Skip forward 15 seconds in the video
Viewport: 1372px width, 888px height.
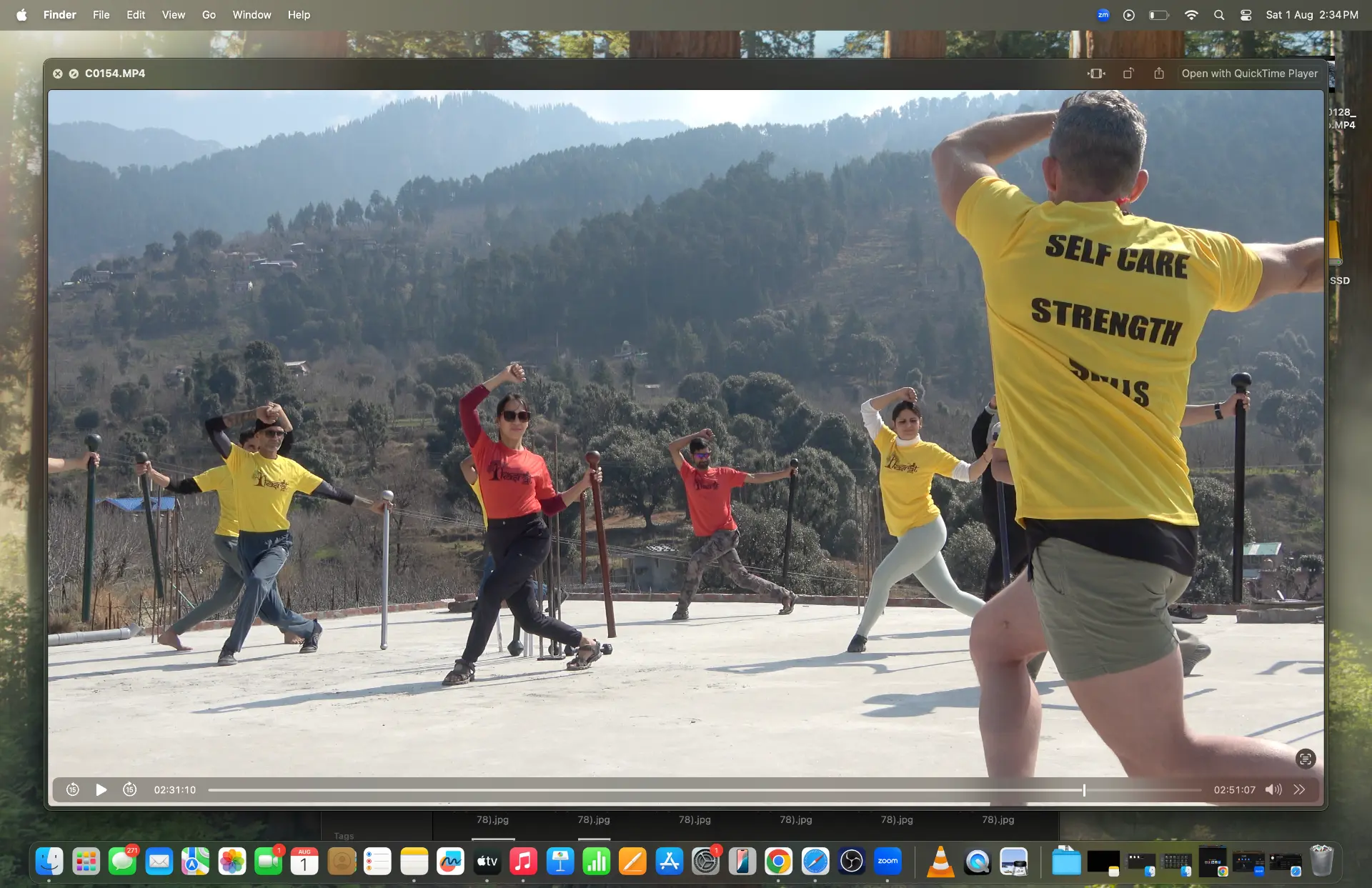click(x=129, y=789)
